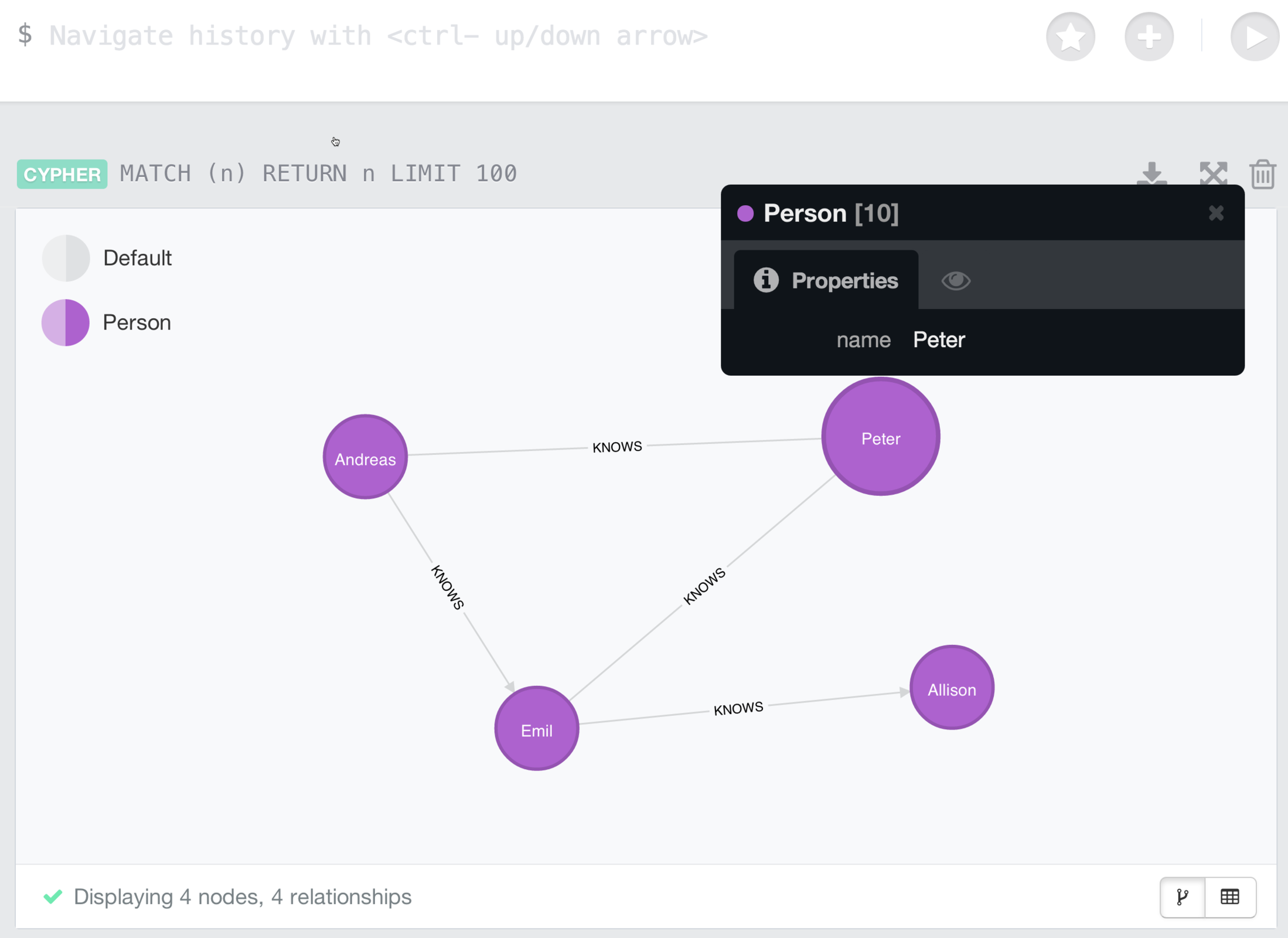Run the query with play button

[x=1254, y=37]
